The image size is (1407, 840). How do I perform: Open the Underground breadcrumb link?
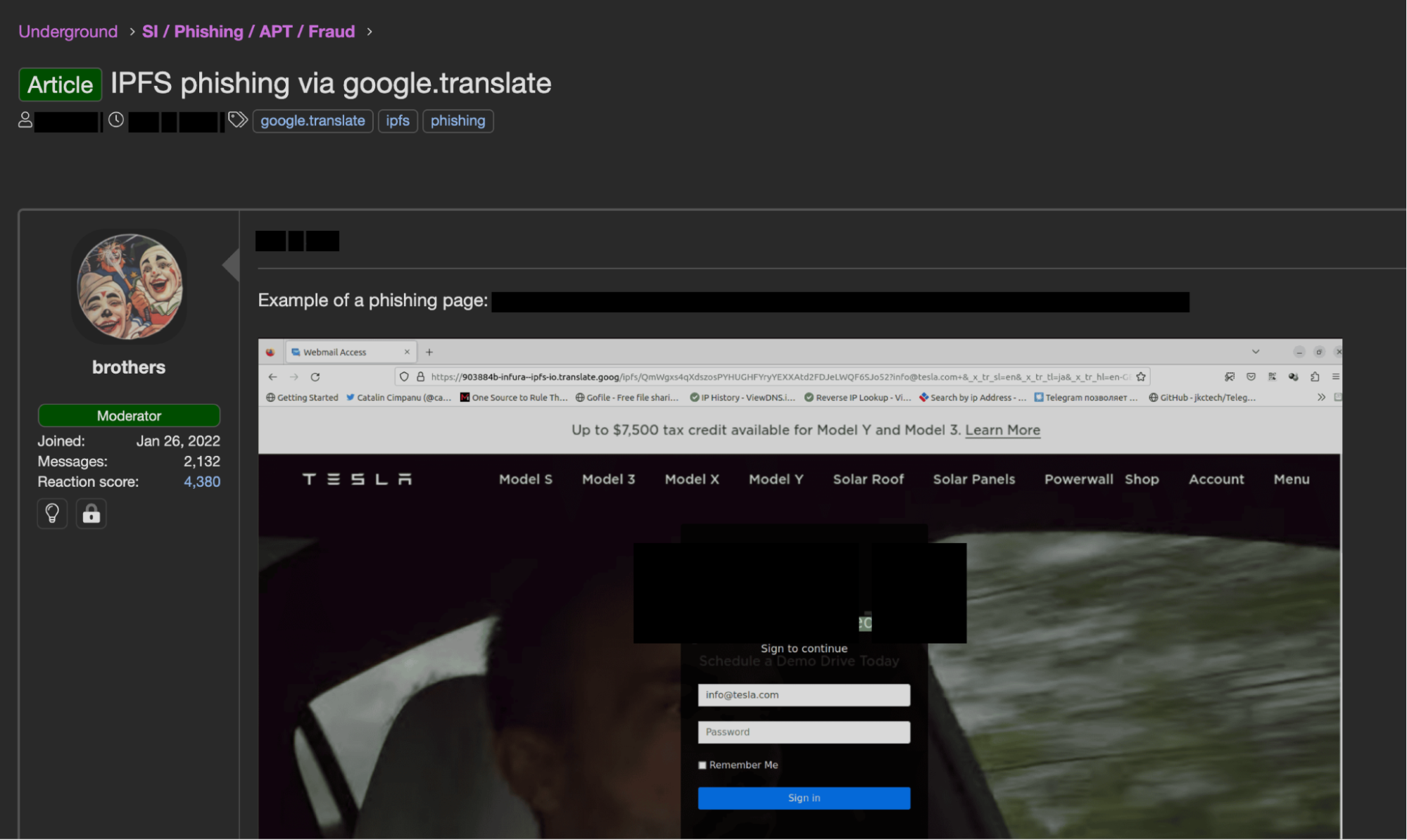pos(68,32)
